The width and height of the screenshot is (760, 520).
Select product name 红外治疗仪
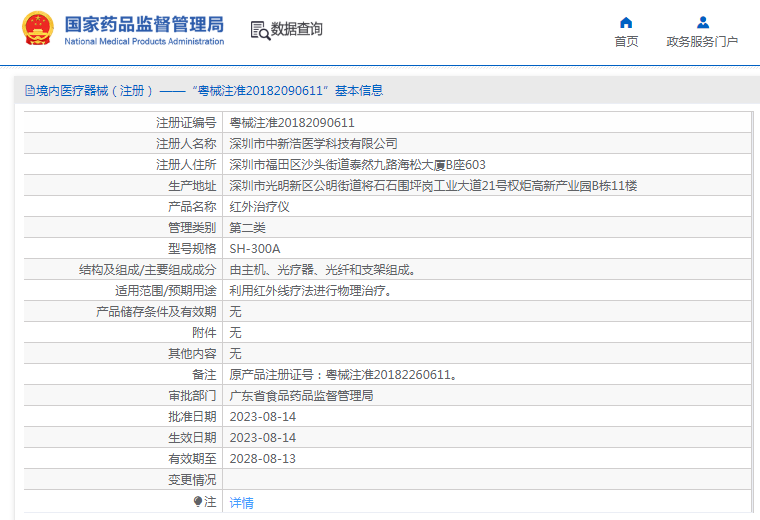[259, 207]
